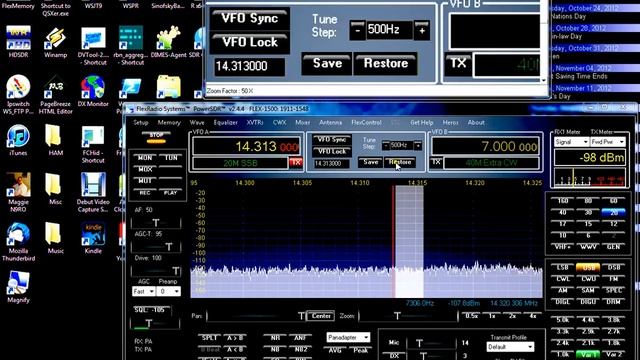Image resolution: width=640 pixels, height=360 pixels.
Task: Open the DVTool-2 shortcut icon
Action: (93, 46)
